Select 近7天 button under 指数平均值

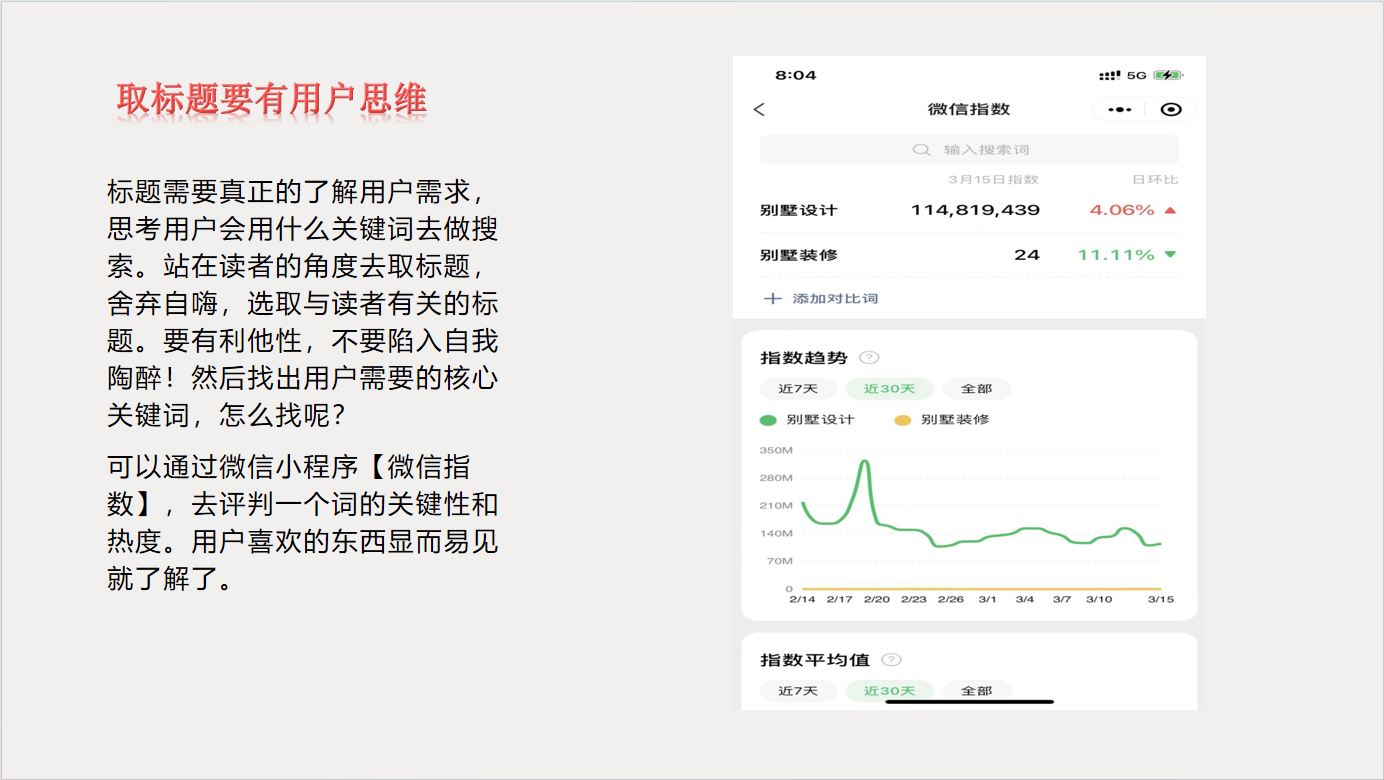pyautogui.click(x=798, y=691)
